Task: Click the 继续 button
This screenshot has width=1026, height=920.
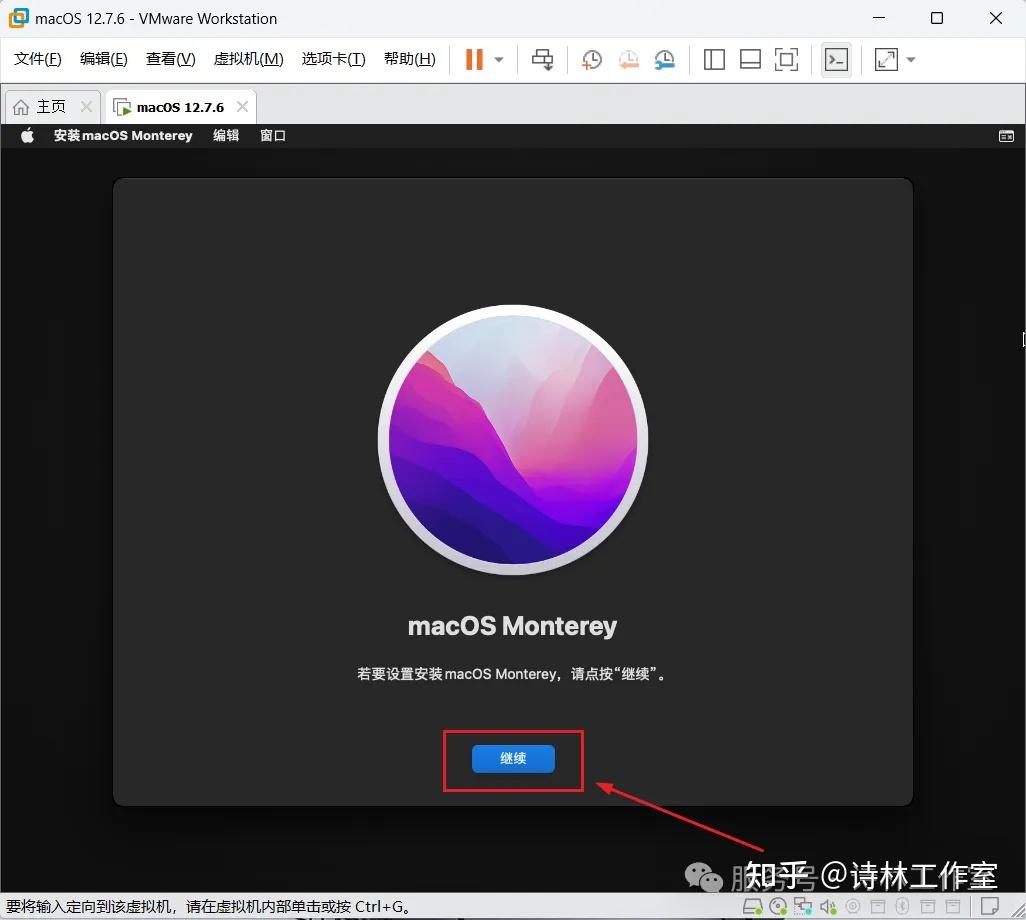Action: [x=513, y=758]
